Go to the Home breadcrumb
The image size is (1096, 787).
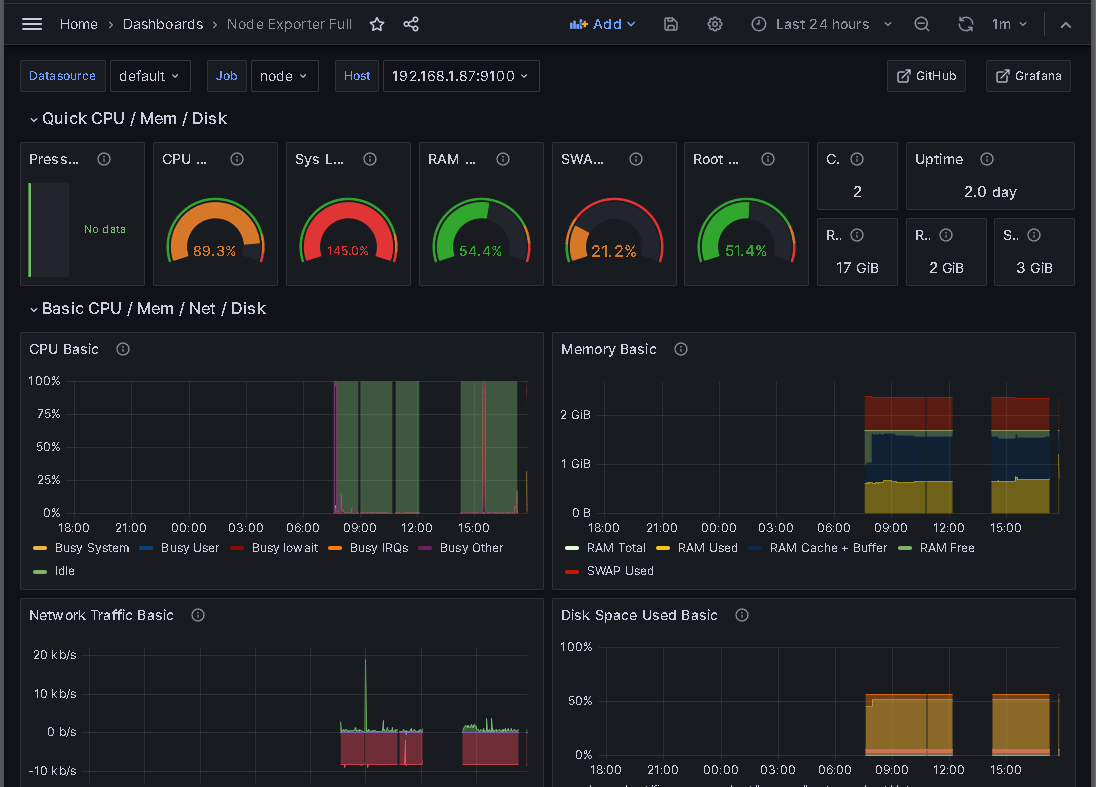[x=79, y=24]
